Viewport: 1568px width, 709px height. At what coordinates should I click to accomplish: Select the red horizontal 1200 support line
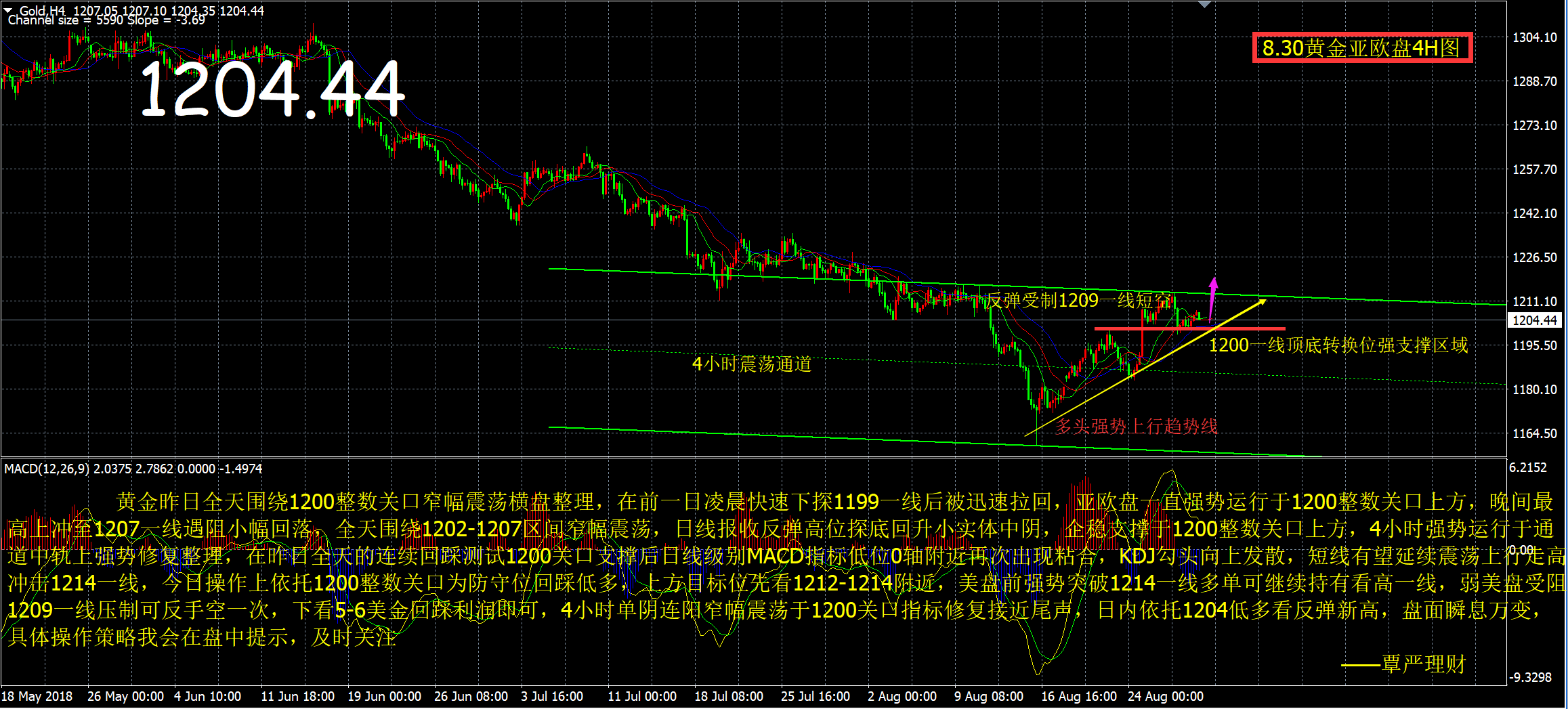tap(1189, 329)
